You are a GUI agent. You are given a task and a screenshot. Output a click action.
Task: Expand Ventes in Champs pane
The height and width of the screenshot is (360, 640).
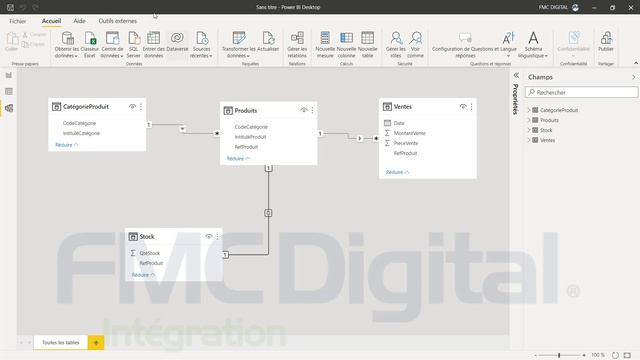point(529,140)
